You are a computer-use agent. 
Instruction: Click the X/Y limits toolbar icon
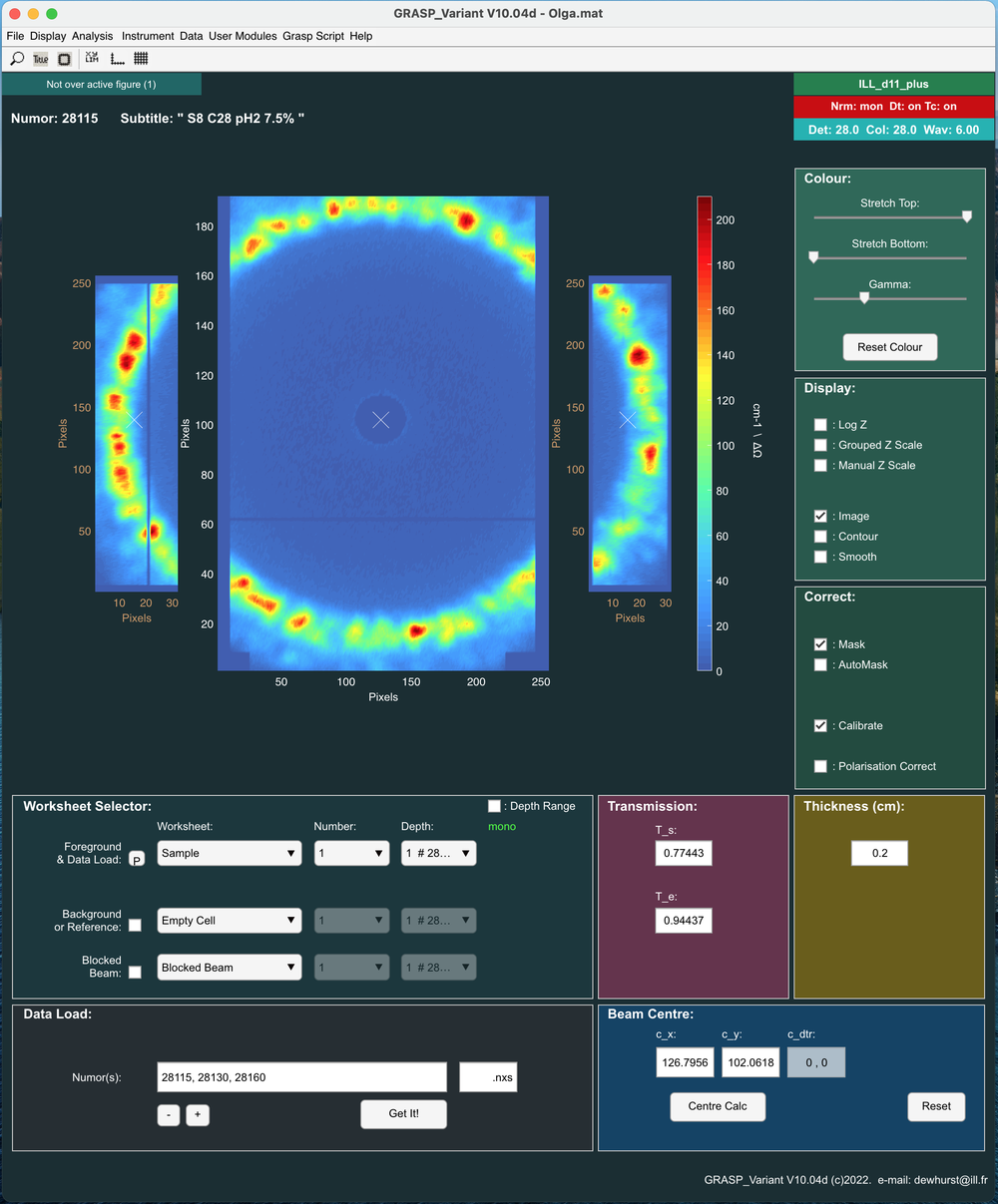(92, 59)
